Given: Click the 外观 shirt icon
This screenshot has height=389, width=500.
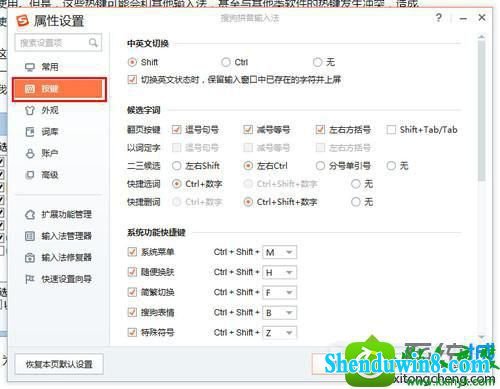Looking at the screenshot, I should pyautogui.click(x=30, y=110).
